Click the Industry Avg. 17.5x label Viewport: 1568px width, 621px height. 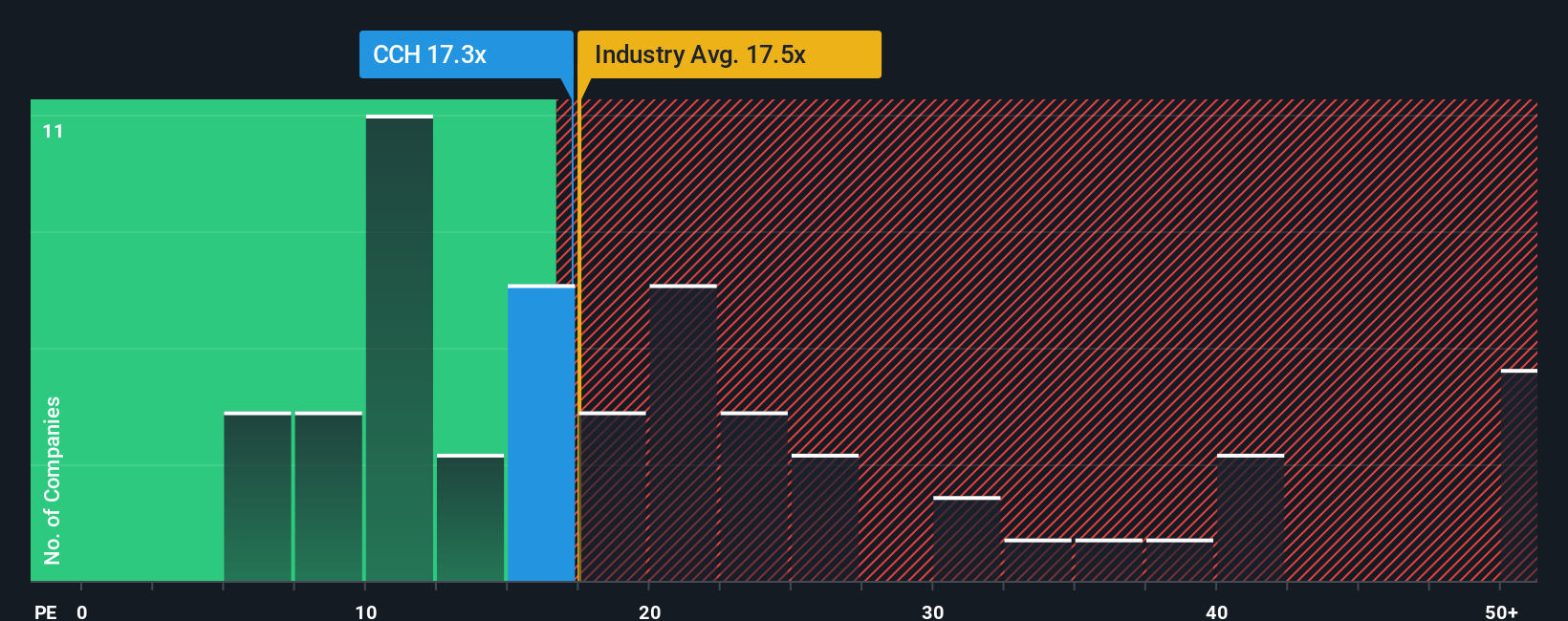[730, 54]
